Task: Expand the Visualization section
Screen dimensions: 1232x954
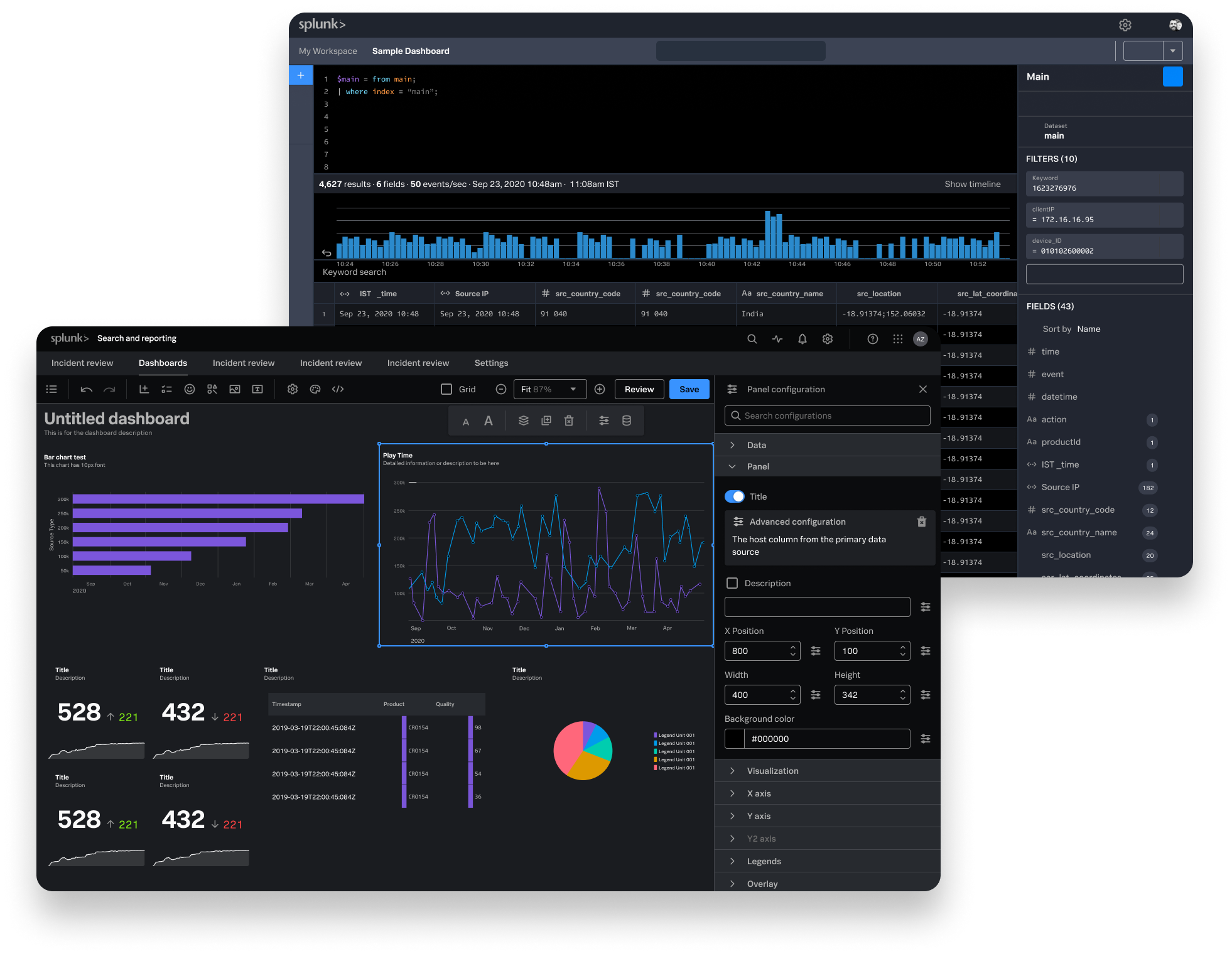Action: coord(772,771)
